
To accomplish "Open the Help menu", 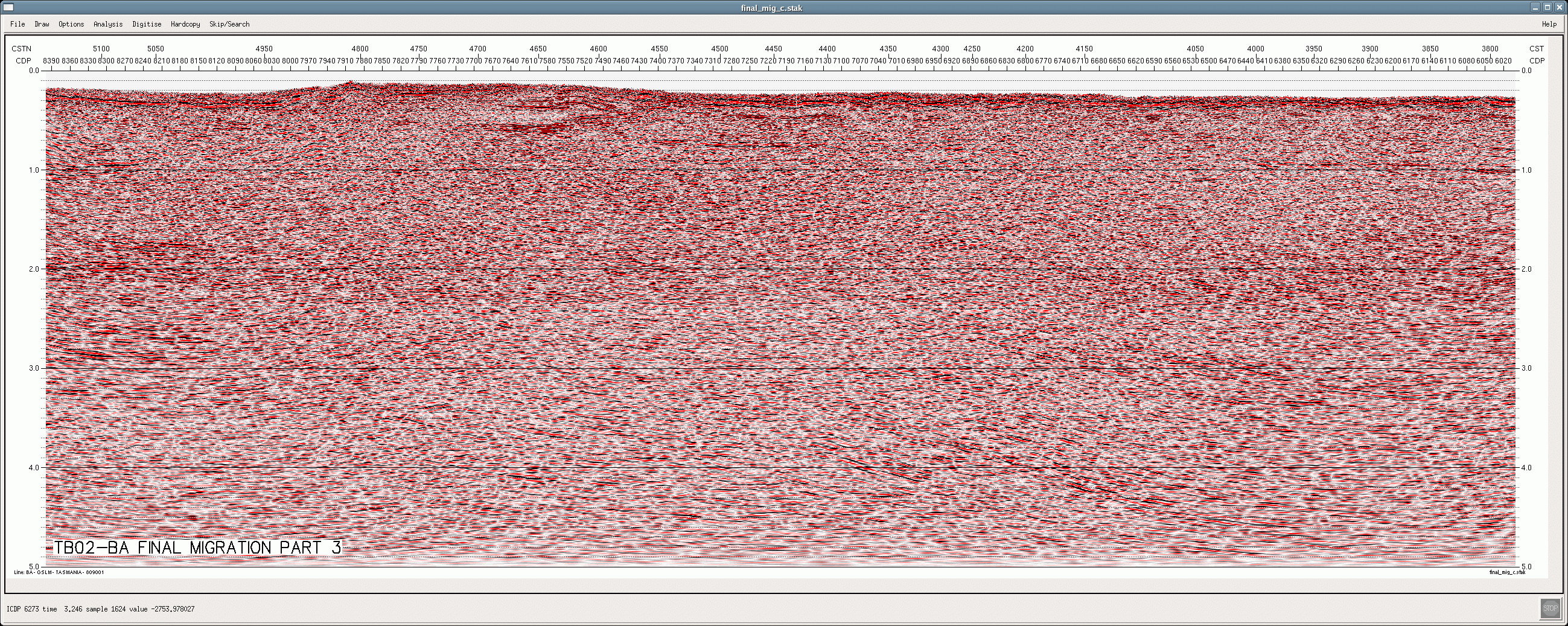I will (1549, 24).
